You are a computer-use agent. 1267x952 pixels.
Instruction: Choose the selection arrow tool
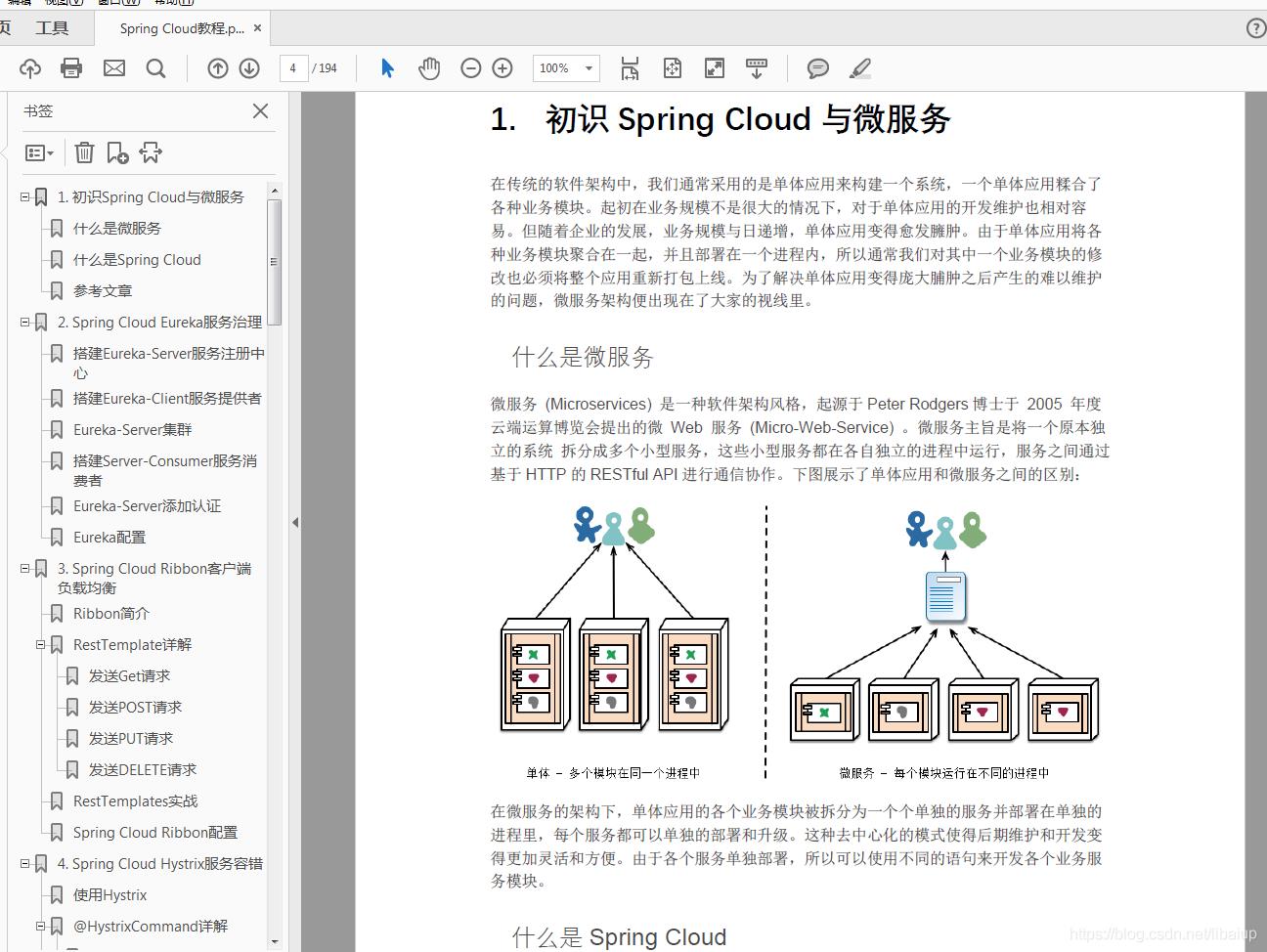(x=387, y=68)
